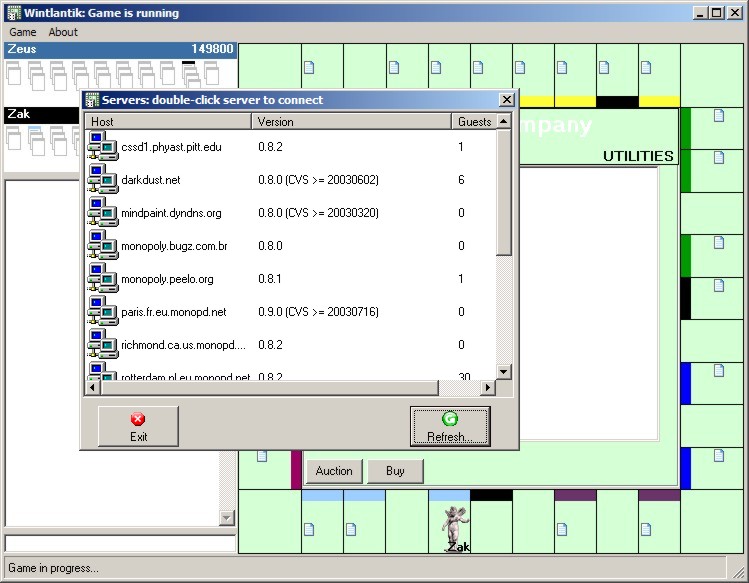Screen dimensions: 749x583
Task: Sort servers by Host column header
Action: [x=166, y=122]
